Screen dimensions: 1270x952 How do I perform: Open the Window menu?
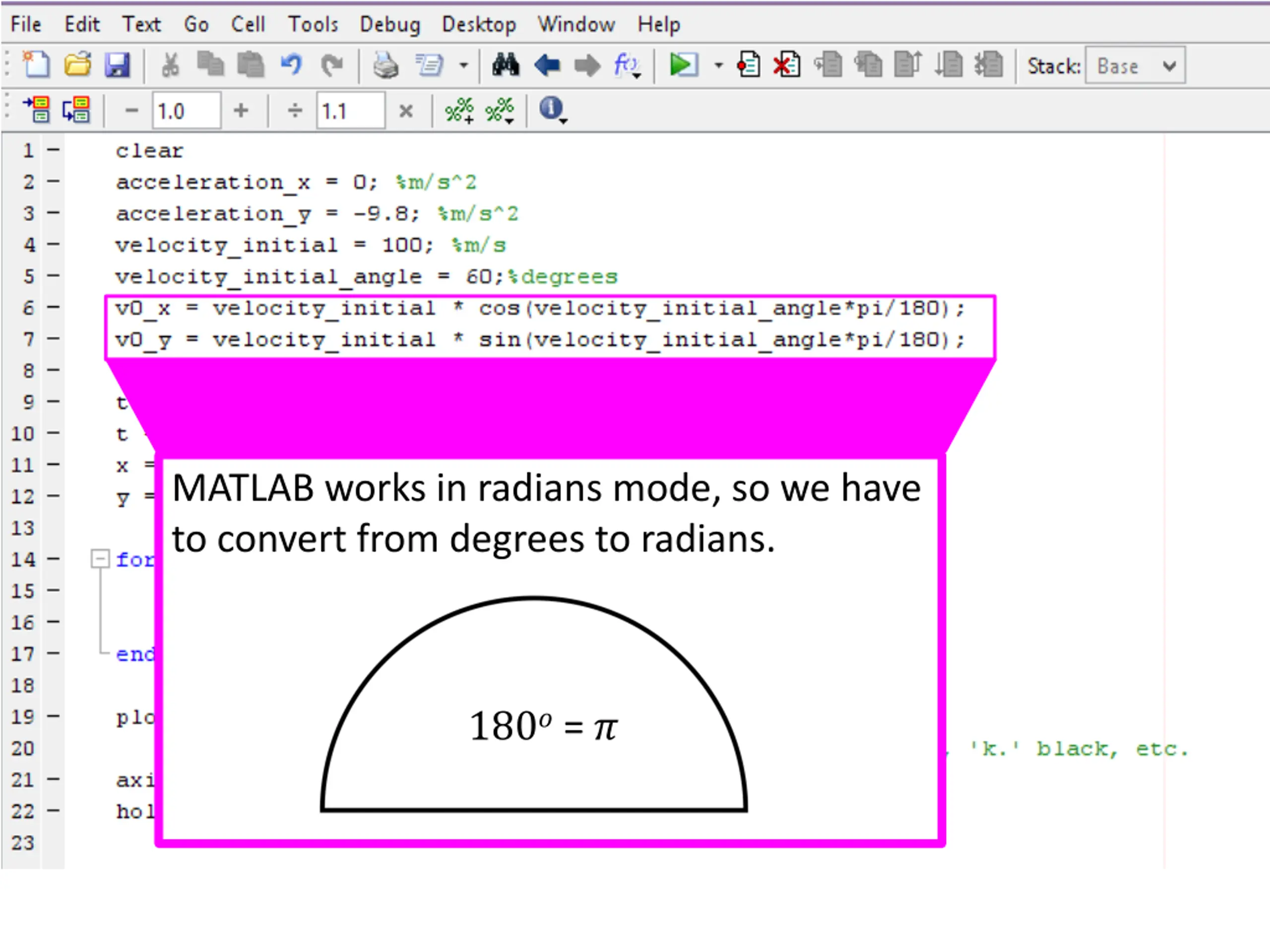click(x=576, y=24)
